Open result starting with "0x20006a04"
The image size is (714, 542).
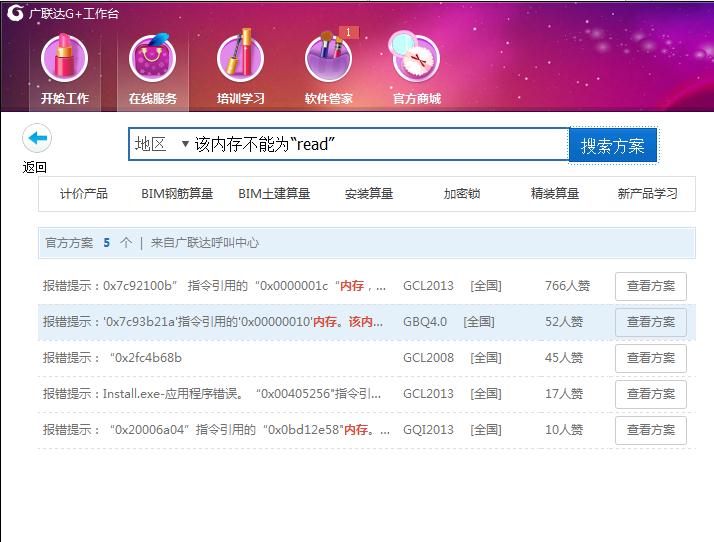tap(216, 430)
